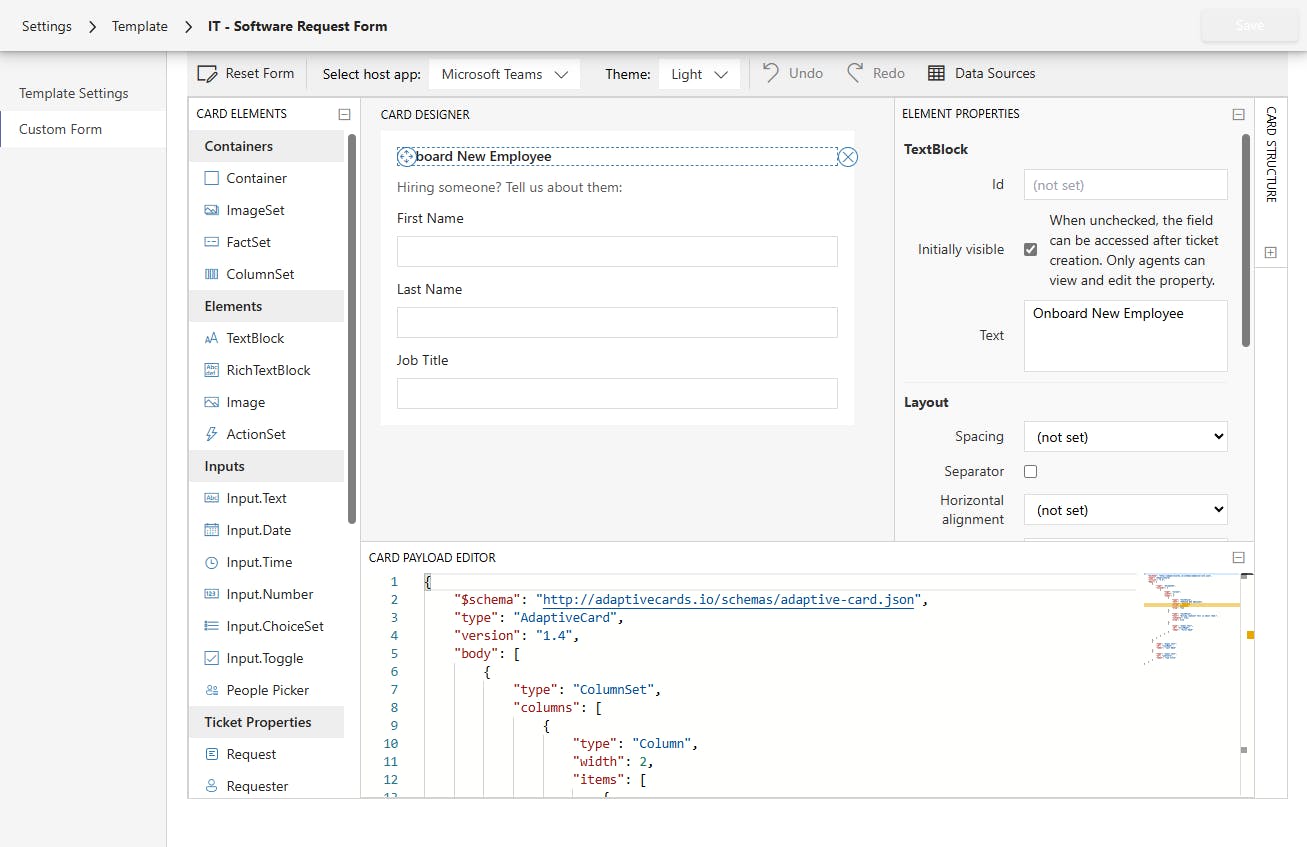Viewport: 1307px width, 847px height.
Task: Remove the selected TextBlock with the X icon
Action: pyautogui.click(x=848, y=157)
